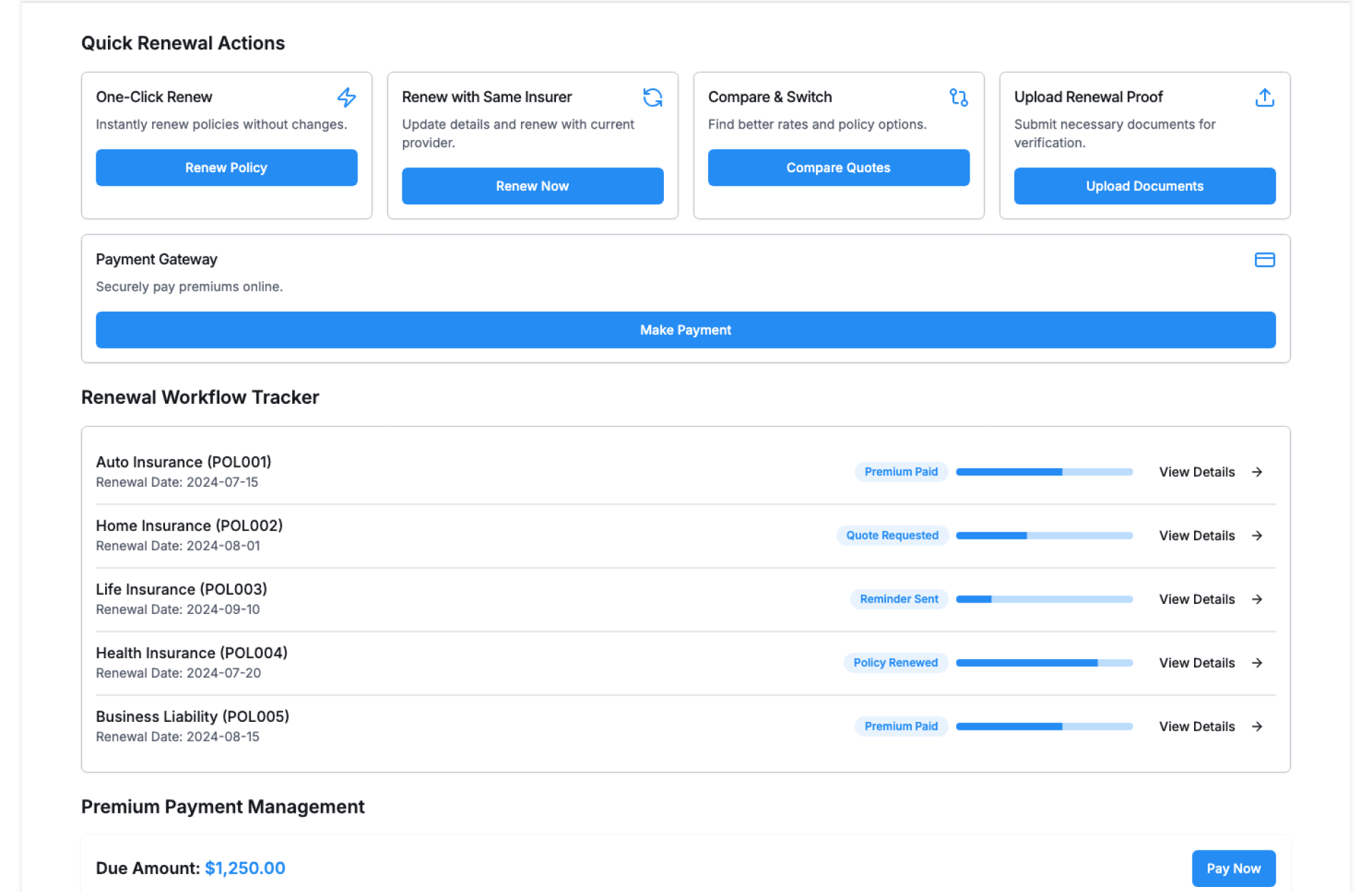This screenshot has width=1372, height=892.
Task: Open View Details for Health Insurance
Action: (x=1197, y=663)
